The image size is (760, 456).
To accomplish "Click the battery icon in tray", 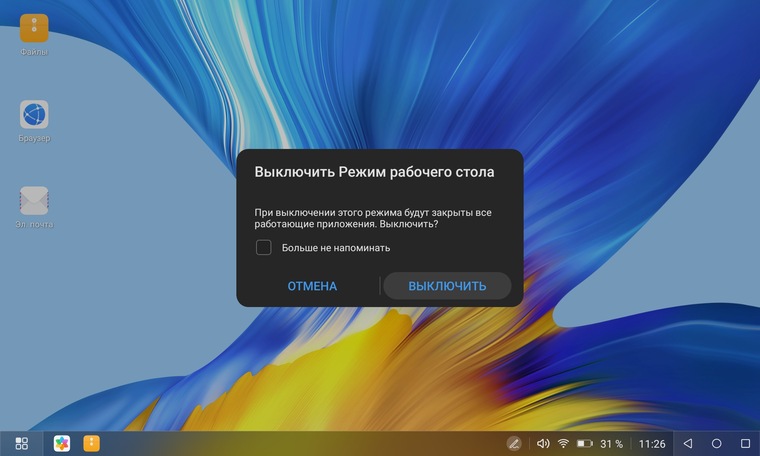I will coord(585,443).
